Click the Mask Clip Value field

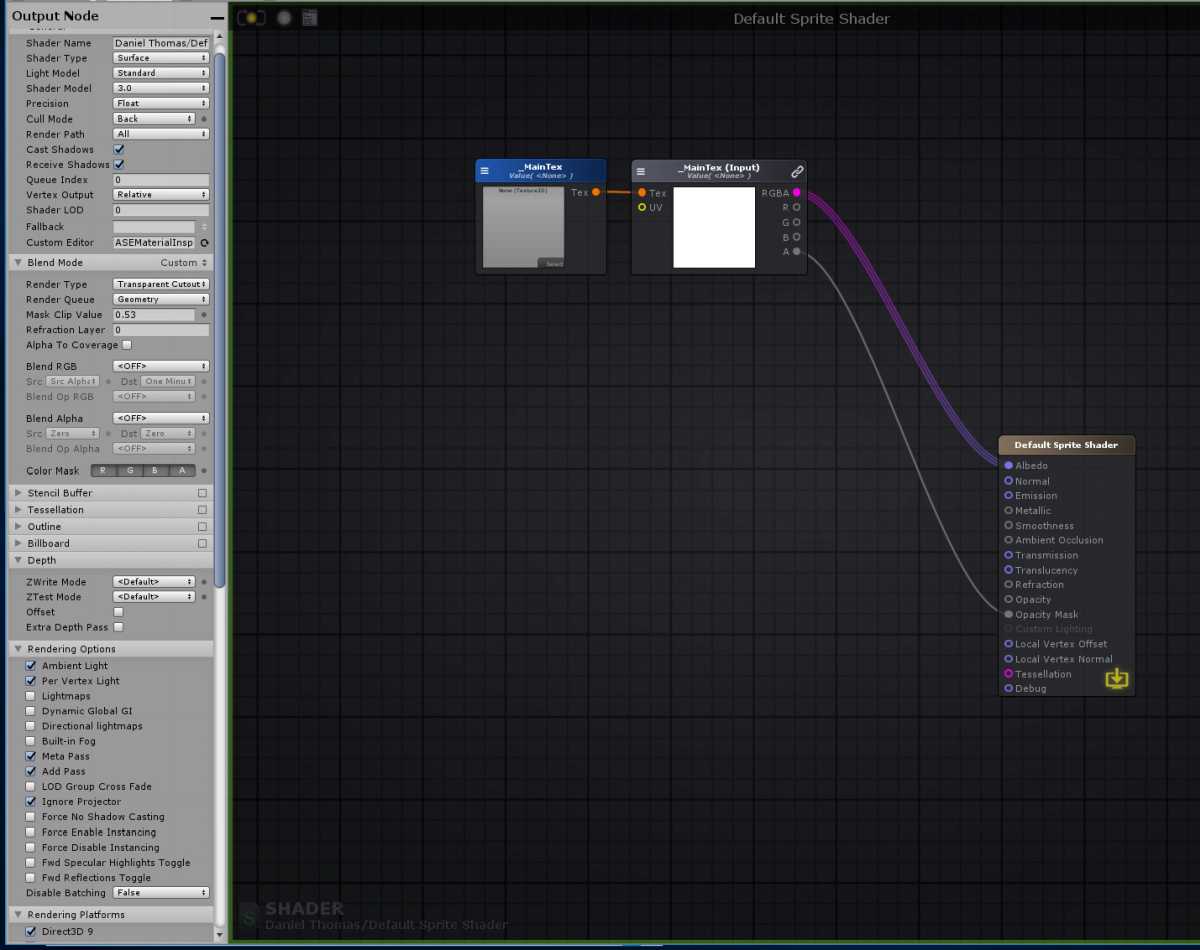(x=154, y=315)
